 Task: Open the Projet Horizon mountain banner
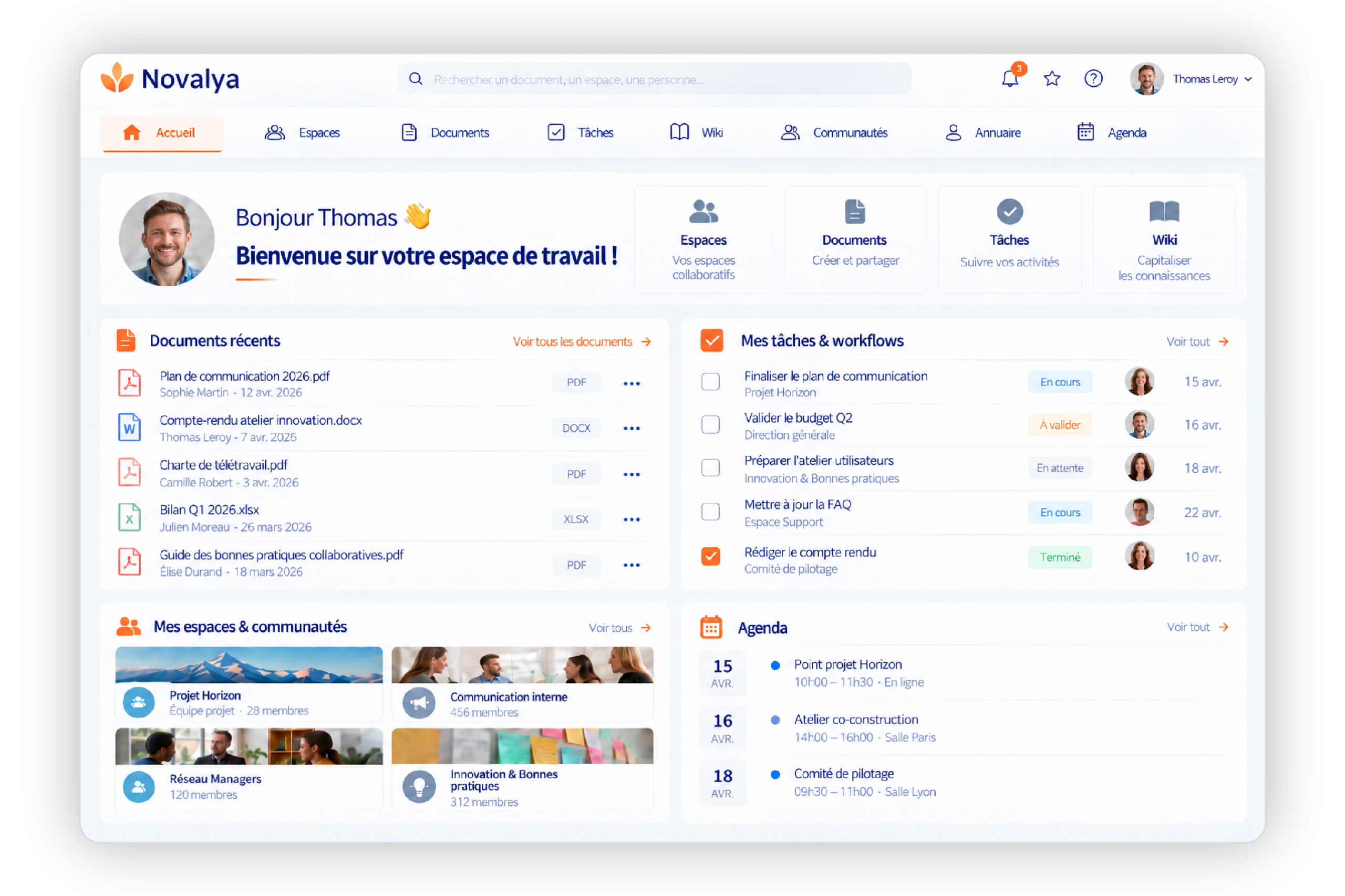(249, 664)
